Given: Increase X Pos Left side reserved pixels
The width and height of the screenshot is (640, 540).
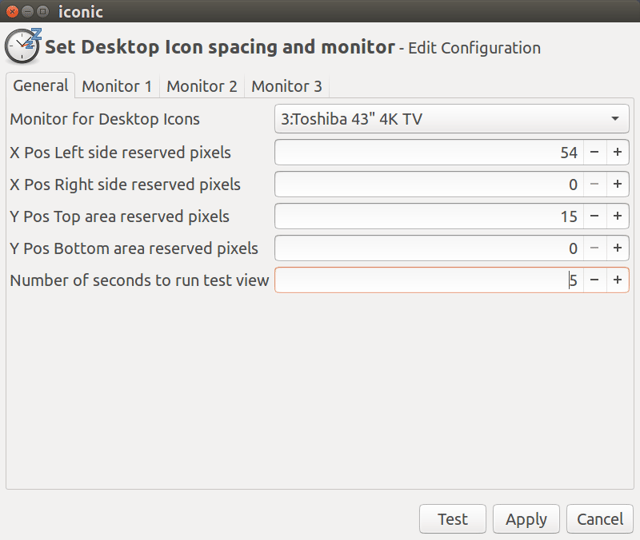Looking at the screenshot, I should coord(618,153).
